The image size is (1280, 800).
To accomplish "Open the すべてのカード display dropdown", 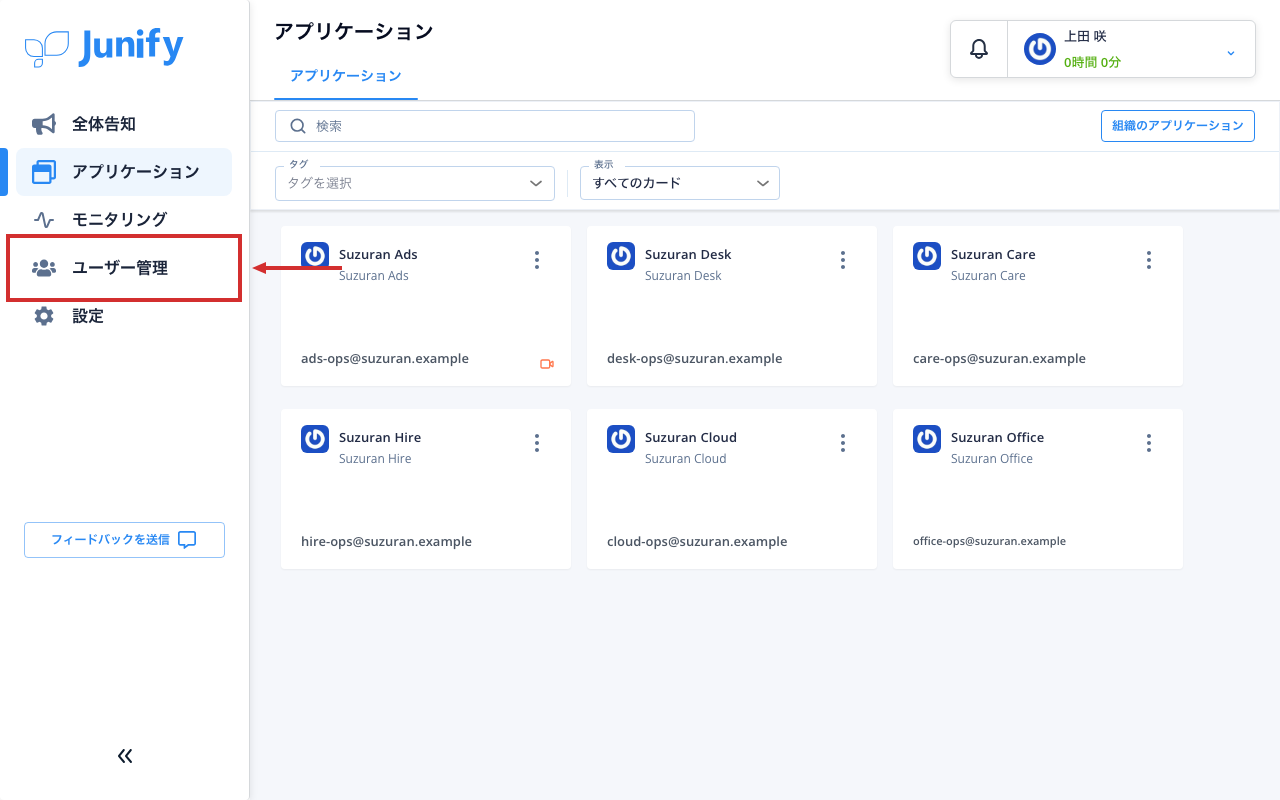I will [x=680, y=183].
